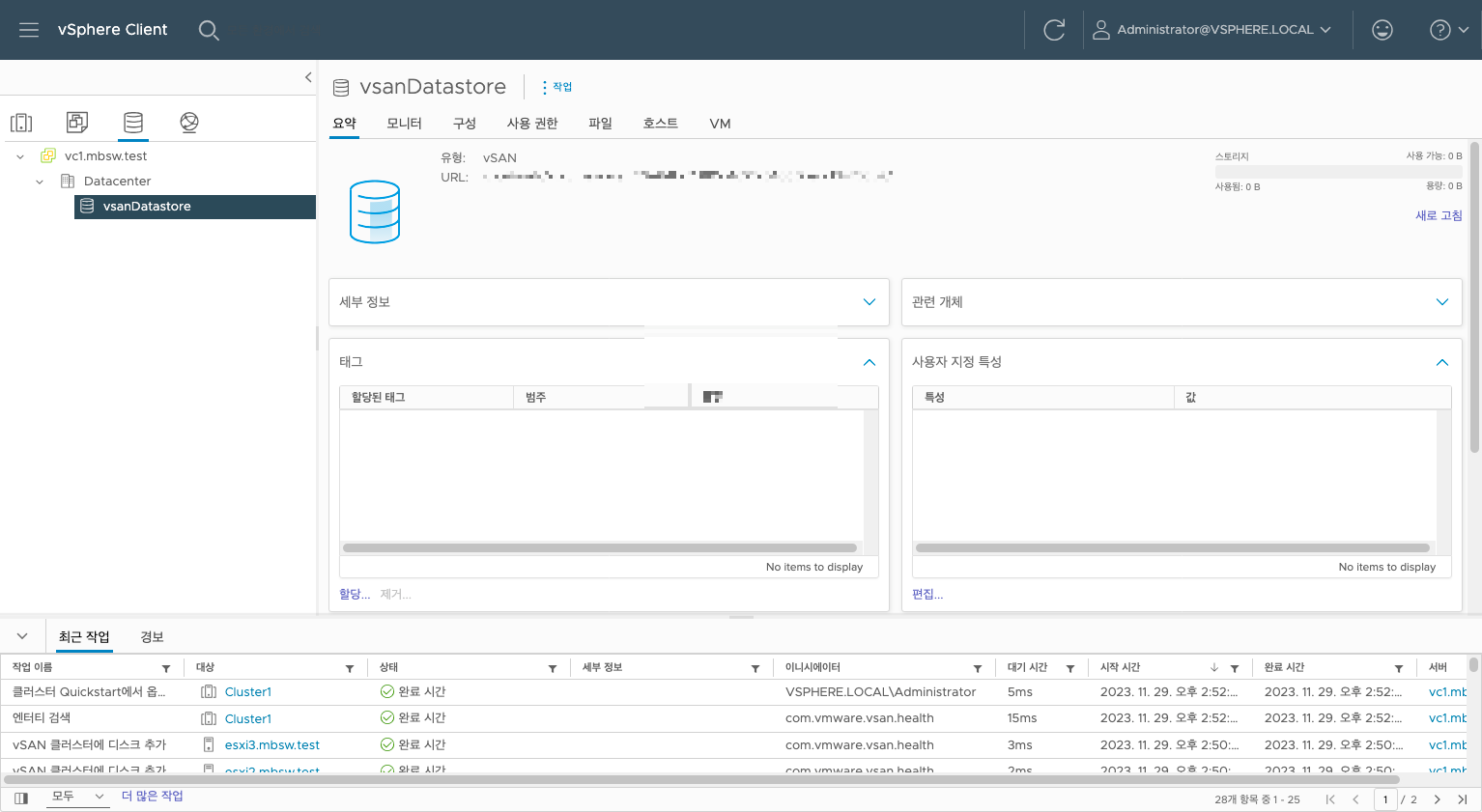The width and height of the screenshot is (1482, 812).
Task: Collapse the 사용자 지정 특성 card
Action: tap(1442, 362)
